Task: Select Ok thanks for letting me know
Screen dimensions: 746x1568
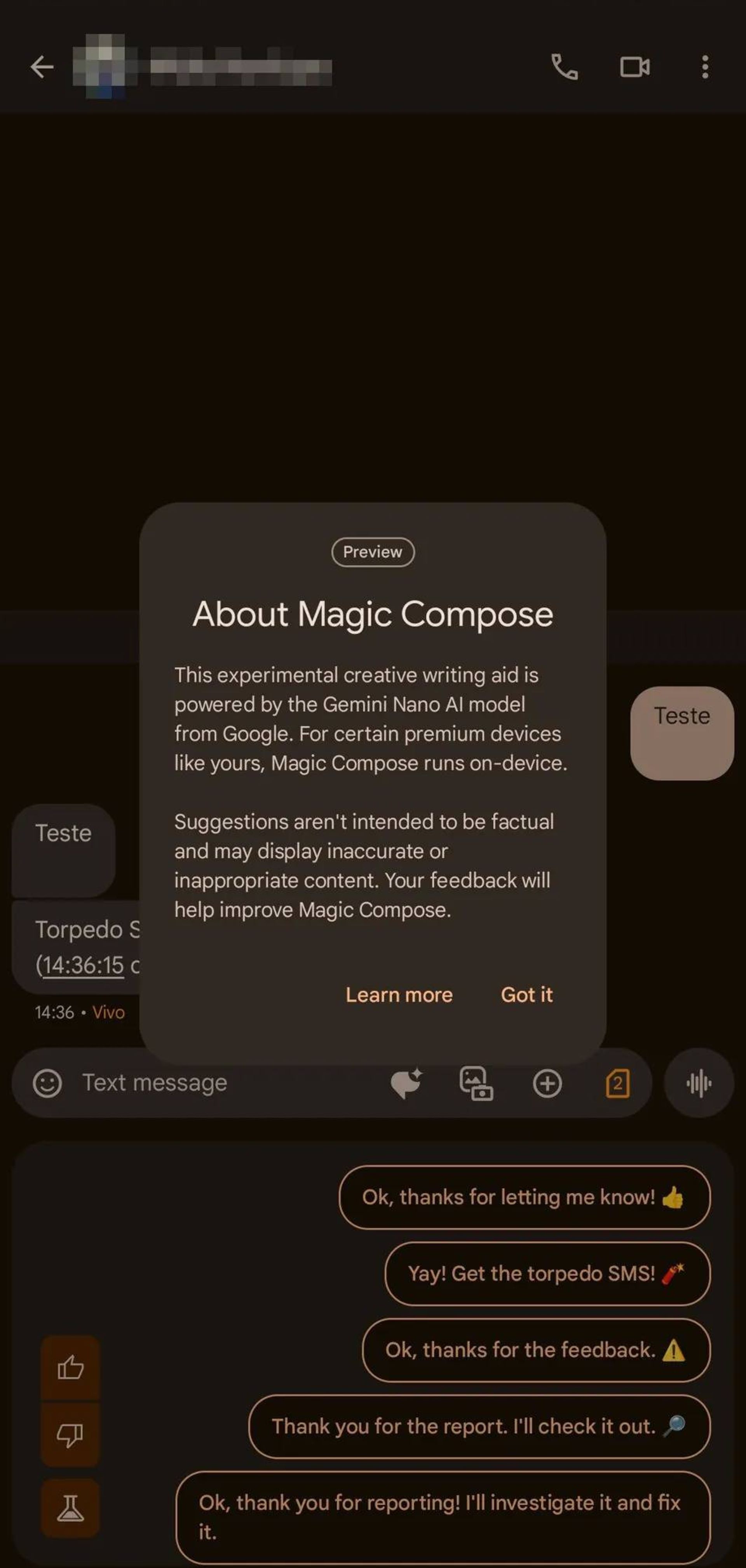Action: (x=524, y=1197)
